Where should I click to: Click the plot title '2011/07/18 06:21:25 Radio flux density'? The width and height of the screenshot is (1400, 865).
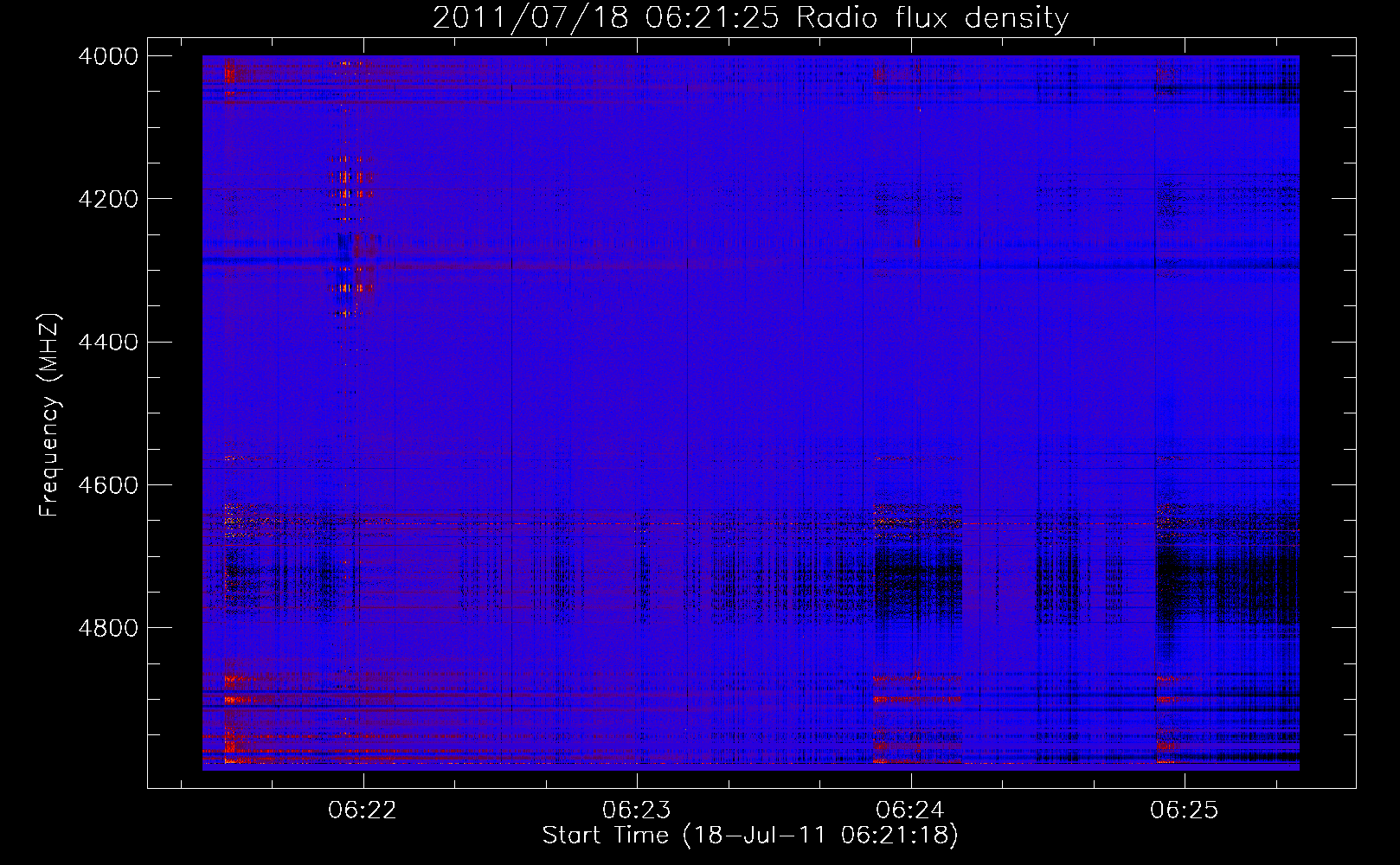750,17
